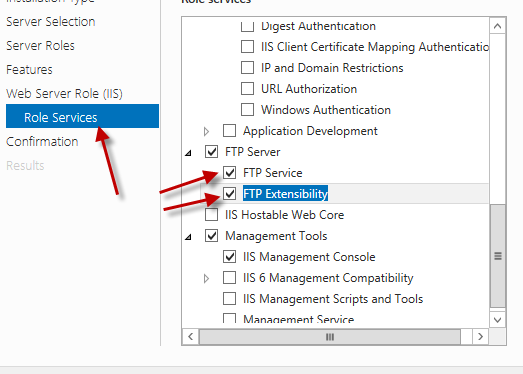This screenshot has height=374, width=523.
Task: Open the Features wizard page
Action: (29, 70)
